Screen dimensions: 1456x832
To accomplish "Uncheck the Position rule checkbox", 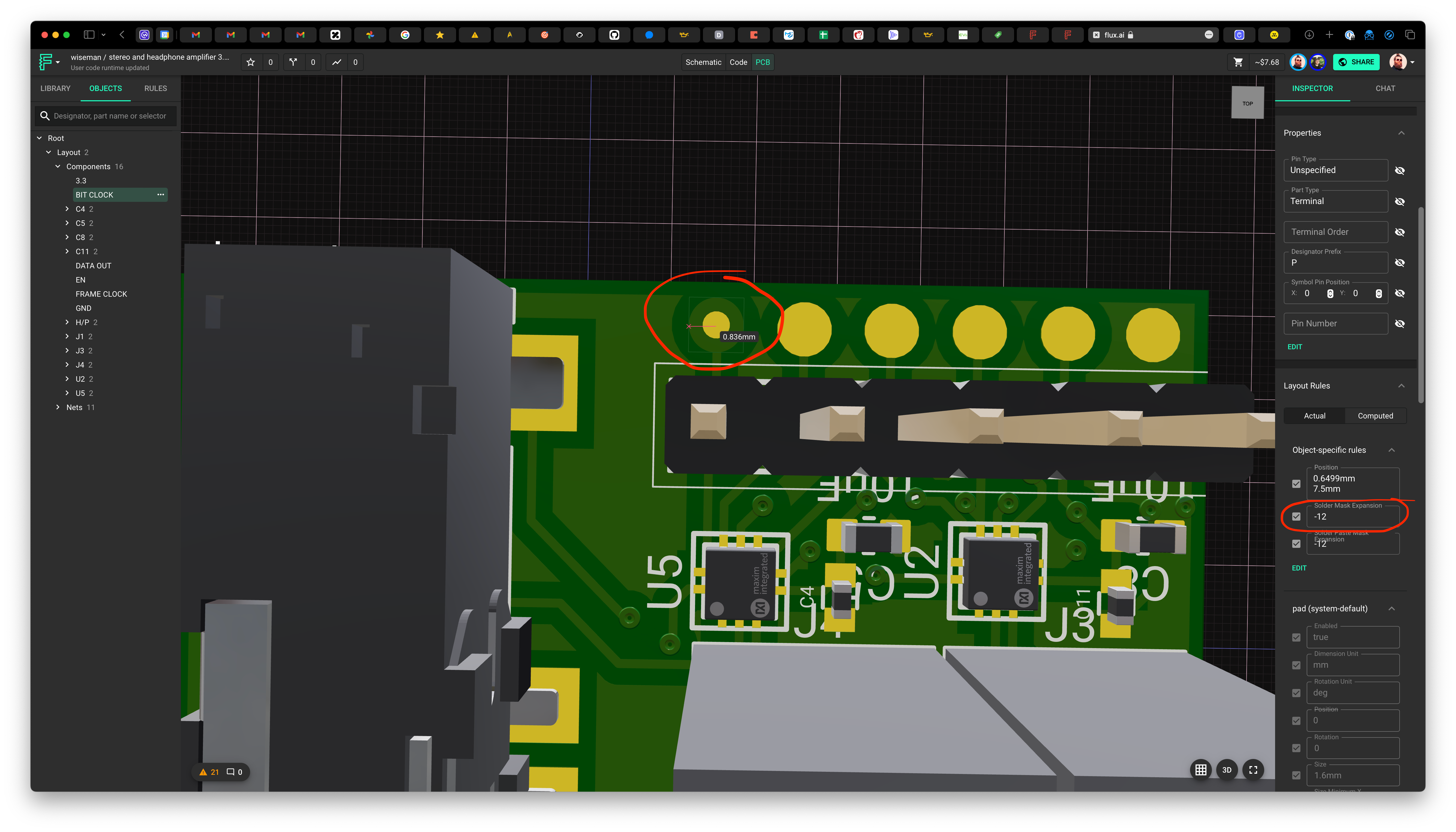I will [1296, 484].
